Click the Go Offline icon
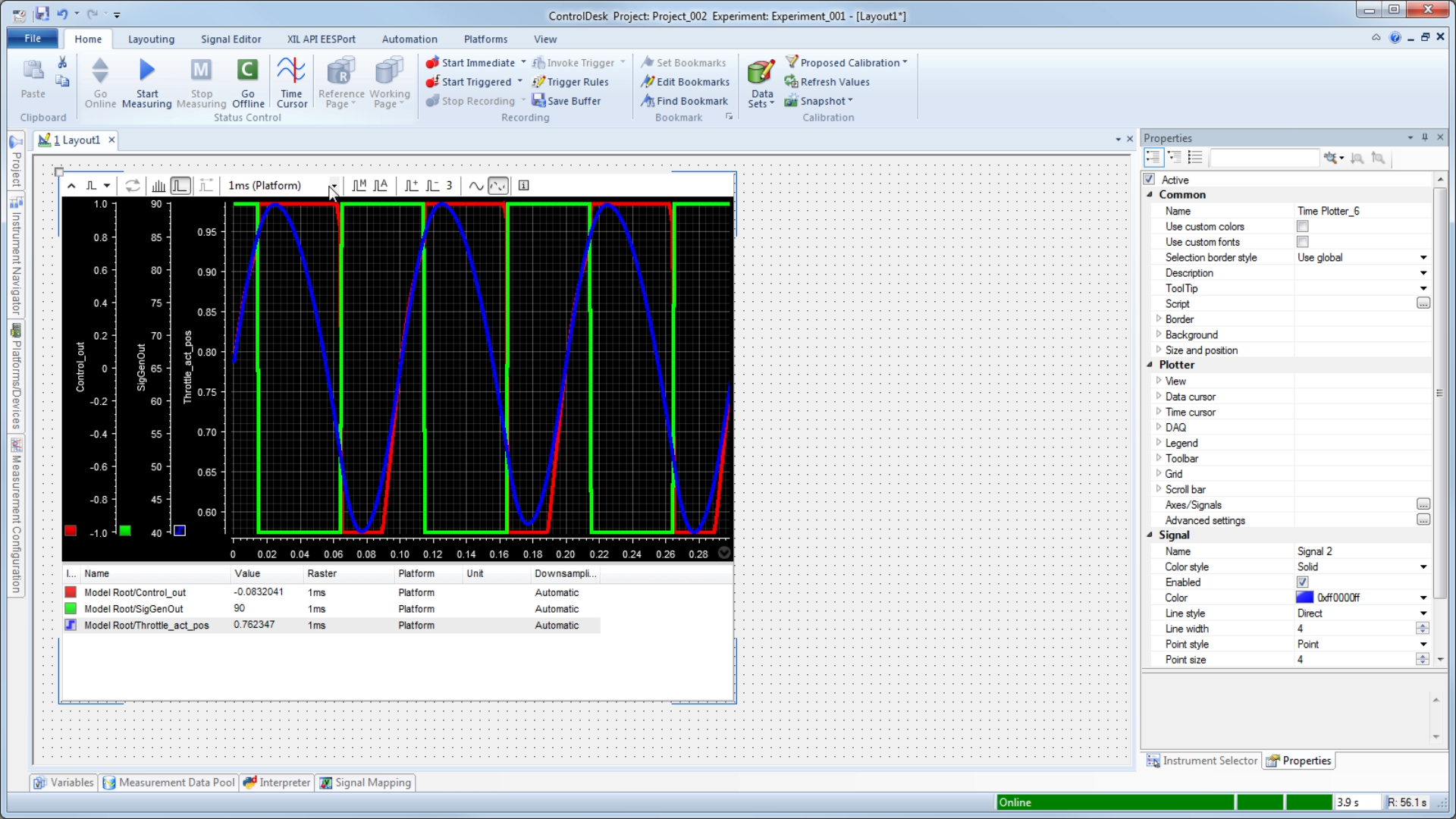Viewport: 1456px width, 819px height. tap(247, 71)
